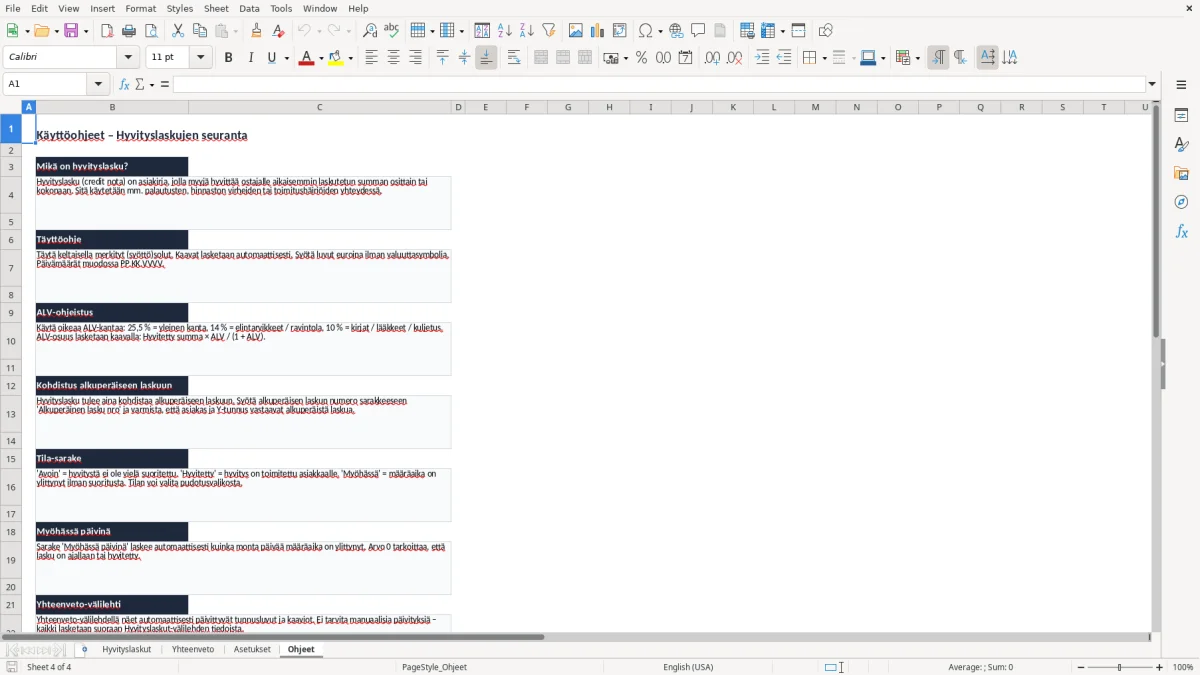This screenshot has height=675, width=1200.
Task: Open the Sheet menu
Action: (x=216, y=8)
